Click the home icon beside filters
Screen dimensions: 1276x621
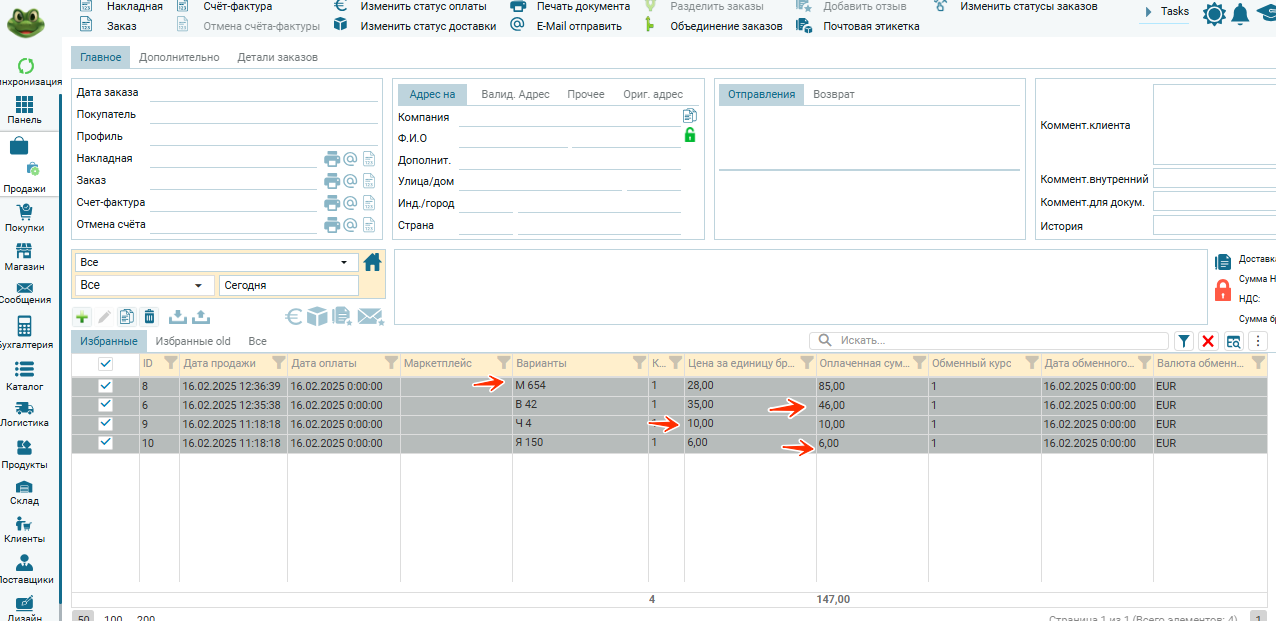tap(372, 262)
